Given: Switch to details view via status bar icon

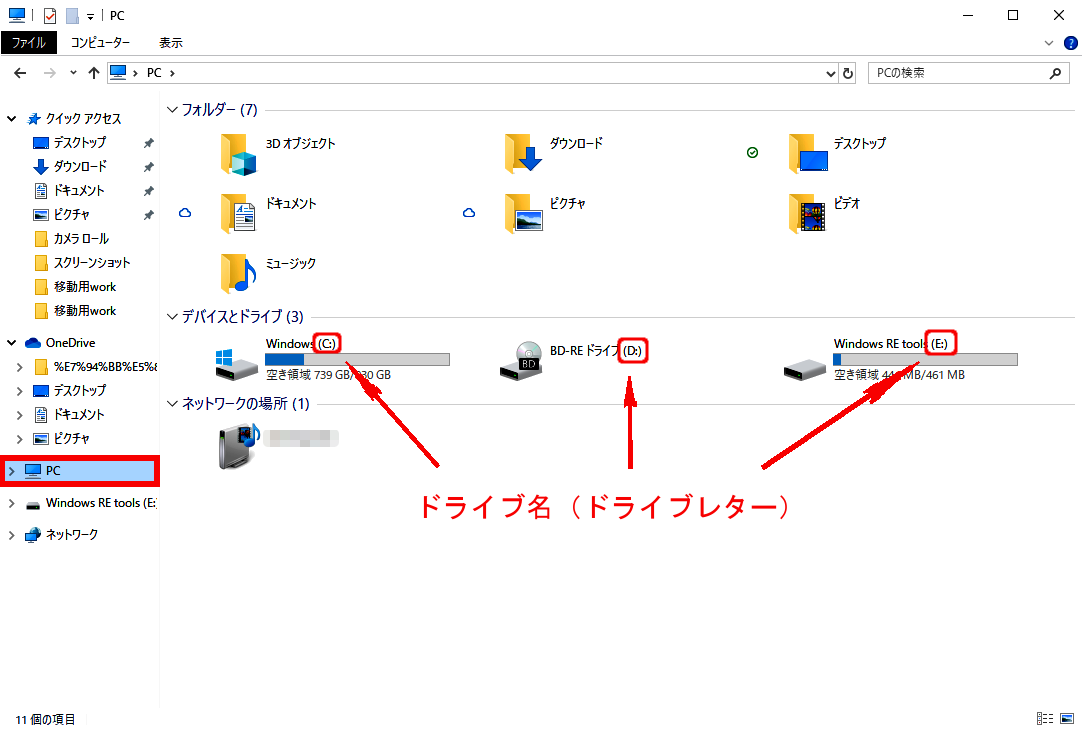Looking at the screenshot, I should click(x=1045, y=719).
